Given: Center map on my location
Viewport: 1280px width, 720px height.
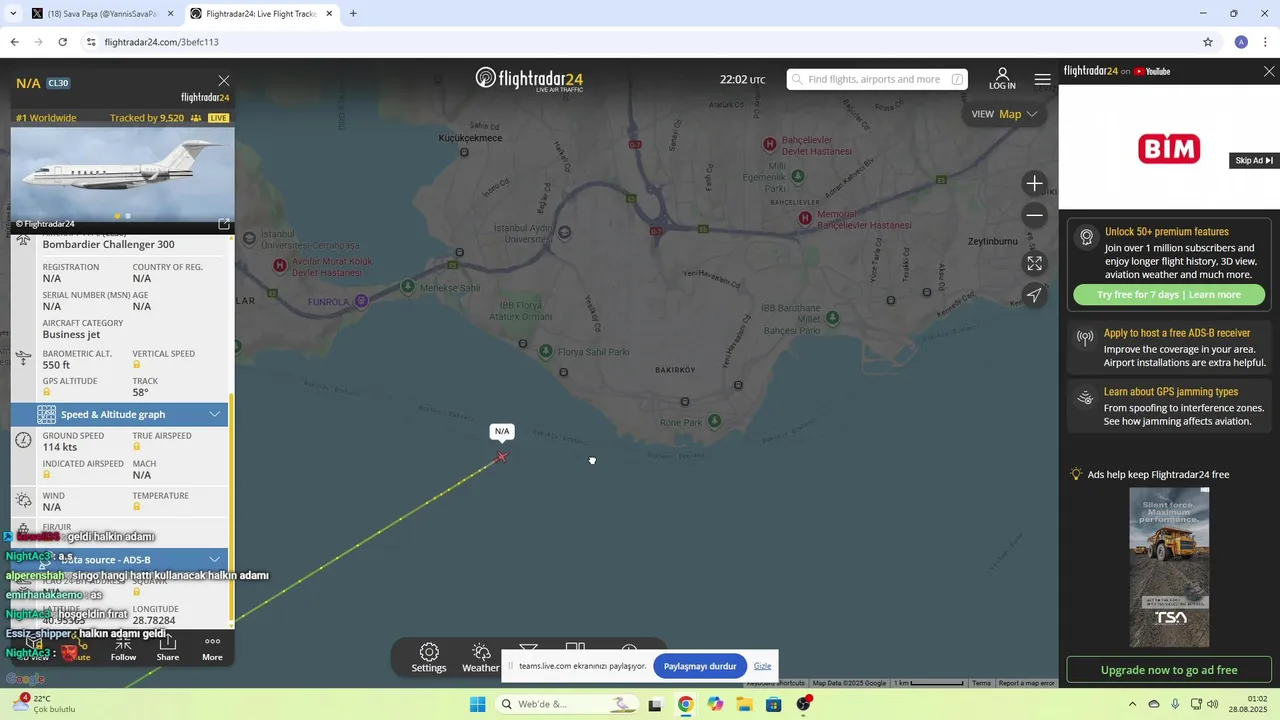Looking at the screenshot, I should point(1035,295).
